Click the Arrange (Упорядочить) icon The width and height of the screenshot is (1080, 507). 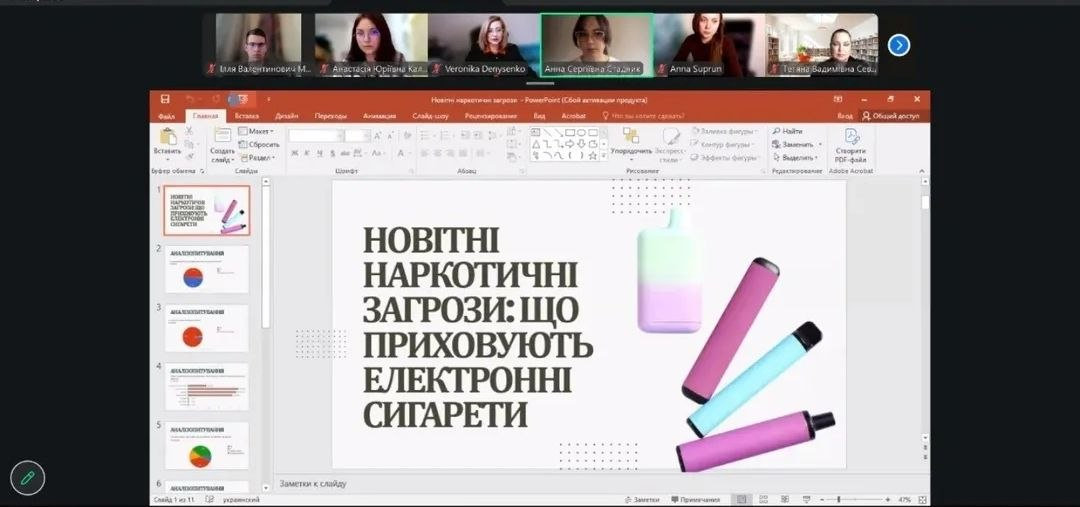(x=631, y=136)
